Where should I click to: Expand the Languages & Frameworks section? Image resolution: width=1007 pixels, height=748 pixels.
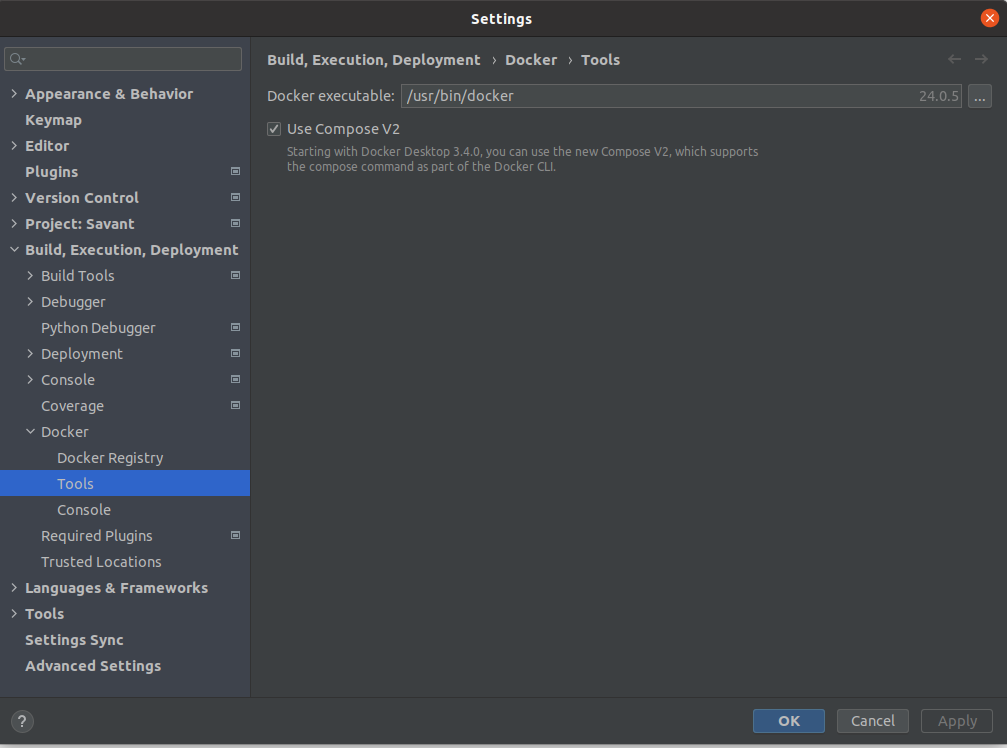[x=13, y=588]
